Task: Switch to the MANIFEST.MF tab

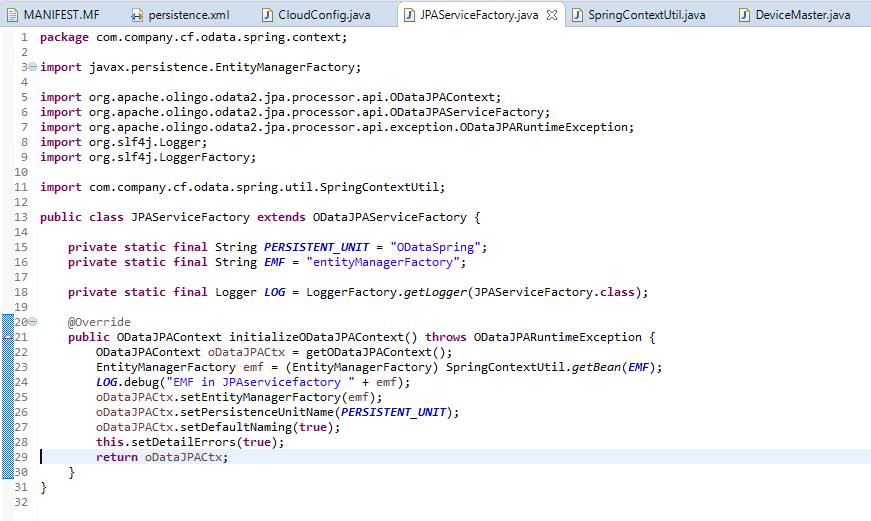Action: 62,15
